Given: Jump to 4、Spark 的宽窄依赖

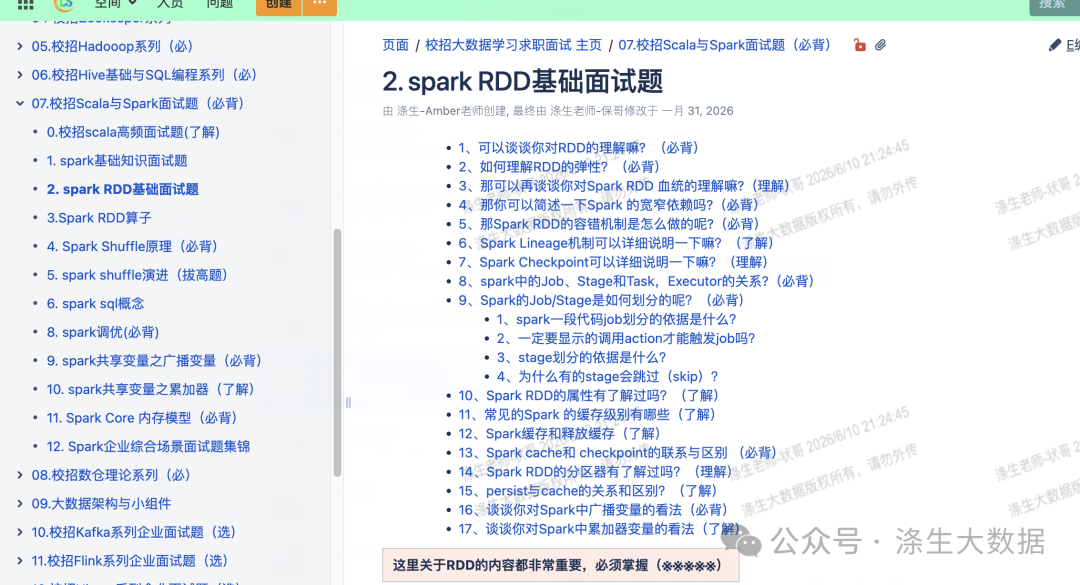Looking at the screenshot, I should [x=608, y=205].
